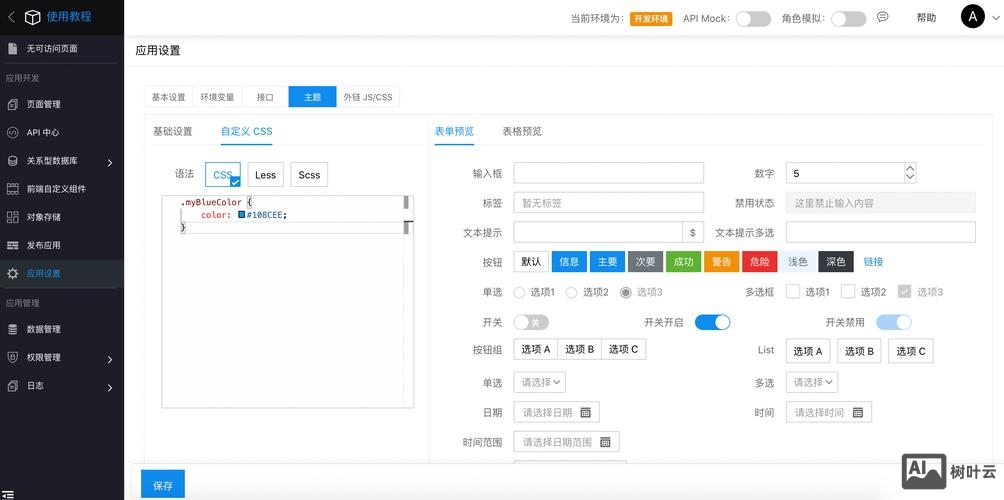Click the cube logo icon in header
The image size is (1004, 500).
coord(33,17)
